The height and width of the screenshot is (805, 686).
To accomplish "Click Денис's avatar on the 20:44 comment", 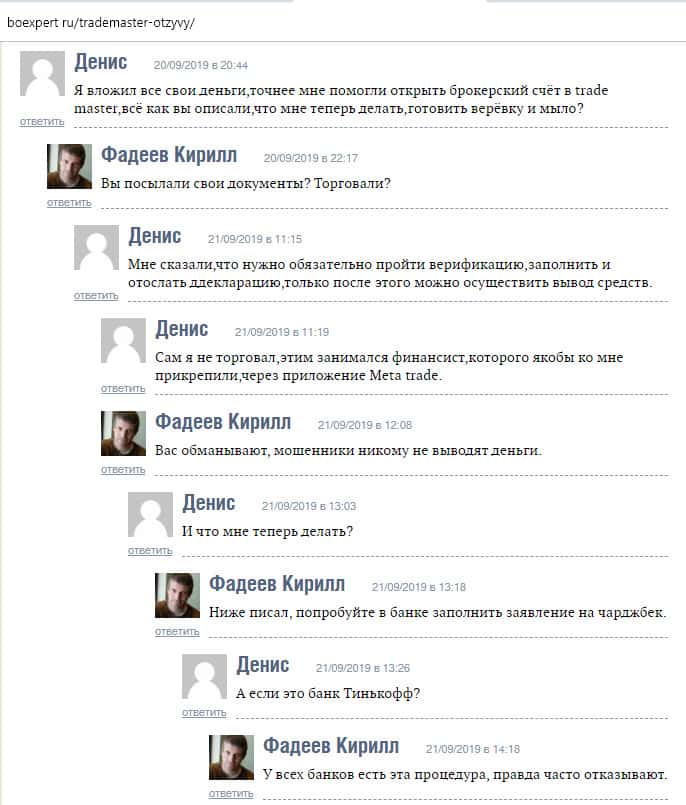I will pyautogui.click(x=42, y=73).
